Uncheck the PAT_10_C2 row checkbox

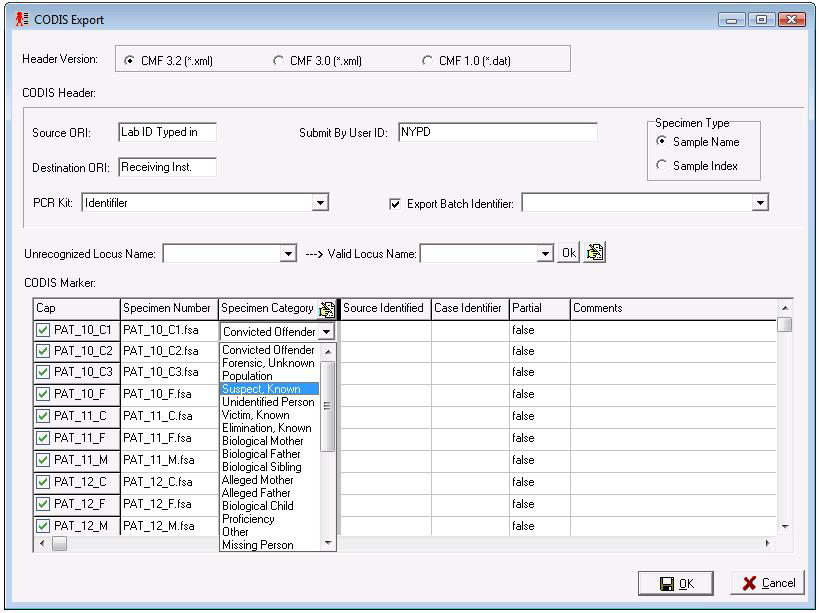click(x=43, y=351)
